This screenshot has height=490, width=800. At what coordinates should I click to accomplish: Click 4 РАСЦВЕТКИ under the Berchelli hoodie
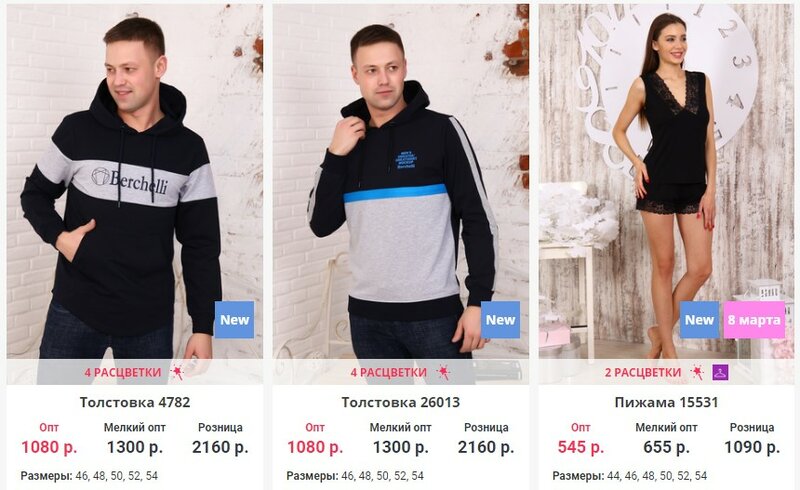click(123, 373)
